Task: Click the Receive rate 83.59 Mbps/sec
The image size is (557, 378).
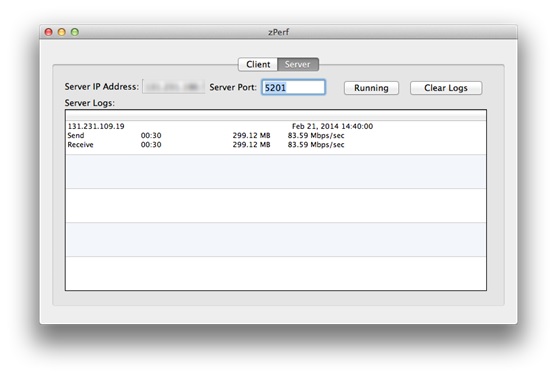Action: pos(316,145)
